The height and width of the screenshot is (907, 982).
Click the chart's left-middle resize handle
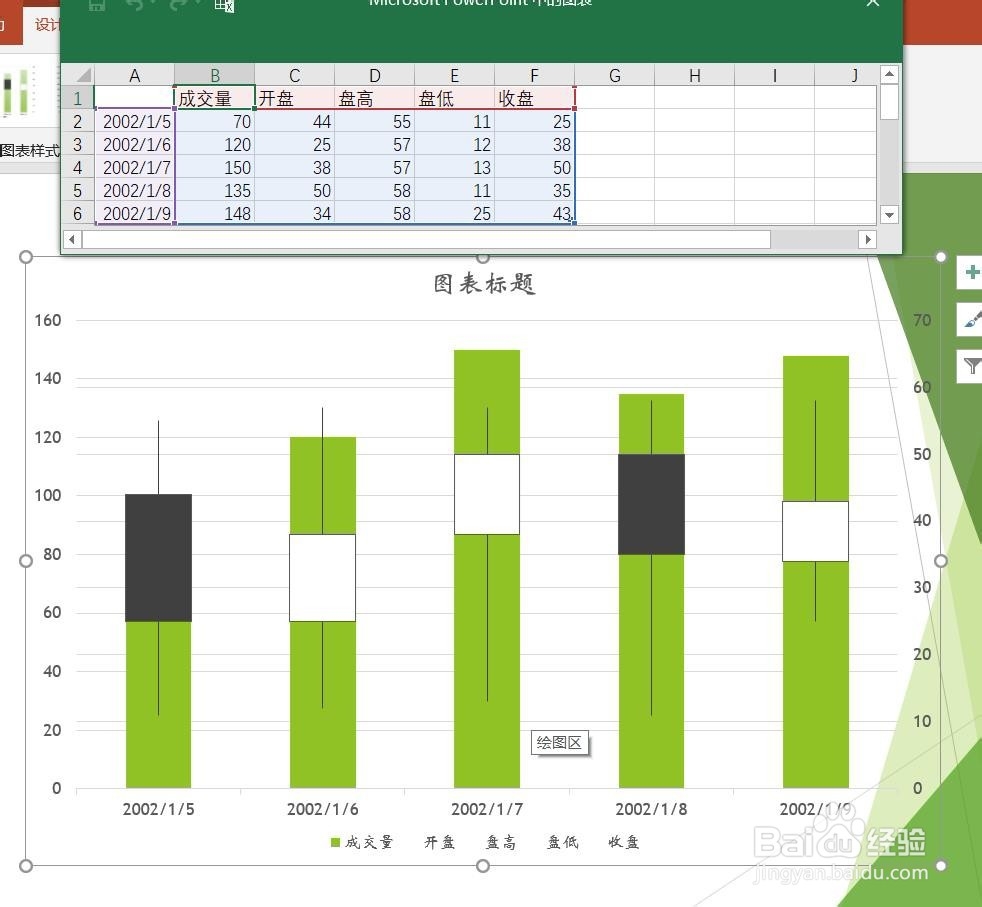(26, 561)
